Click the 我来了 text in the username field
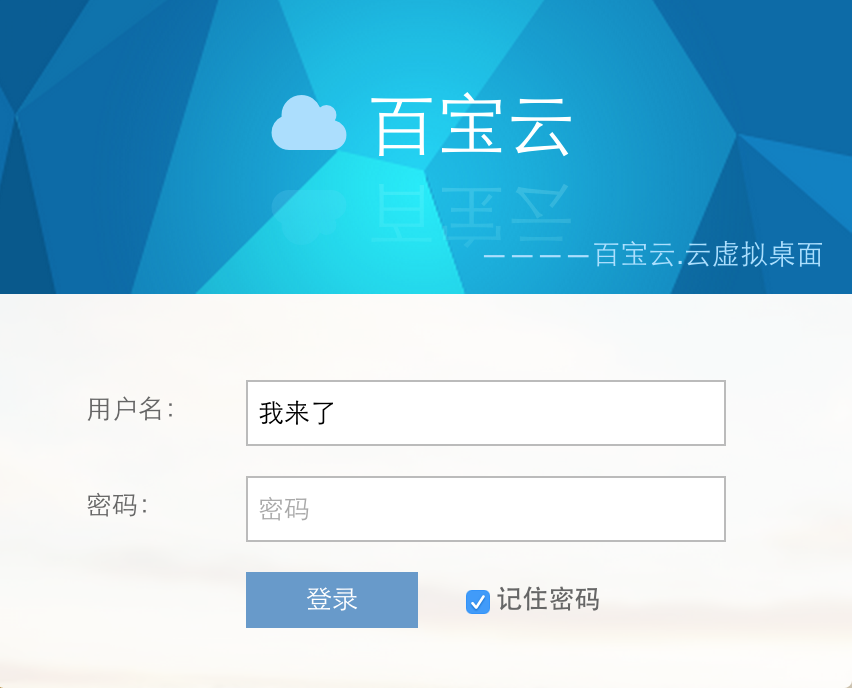 tap(295, 413)
